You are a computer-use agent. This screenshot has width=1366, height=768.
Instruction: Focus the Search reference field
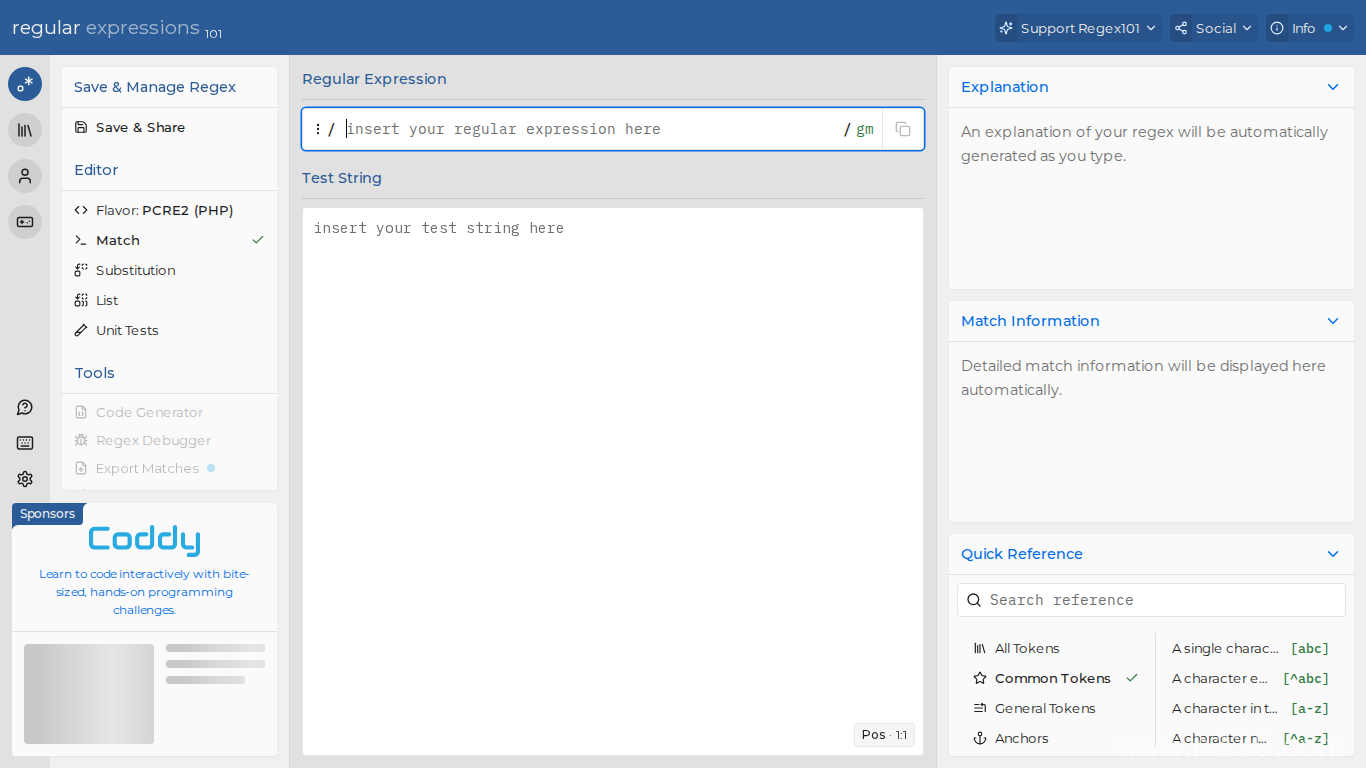tap(1151, 600)
